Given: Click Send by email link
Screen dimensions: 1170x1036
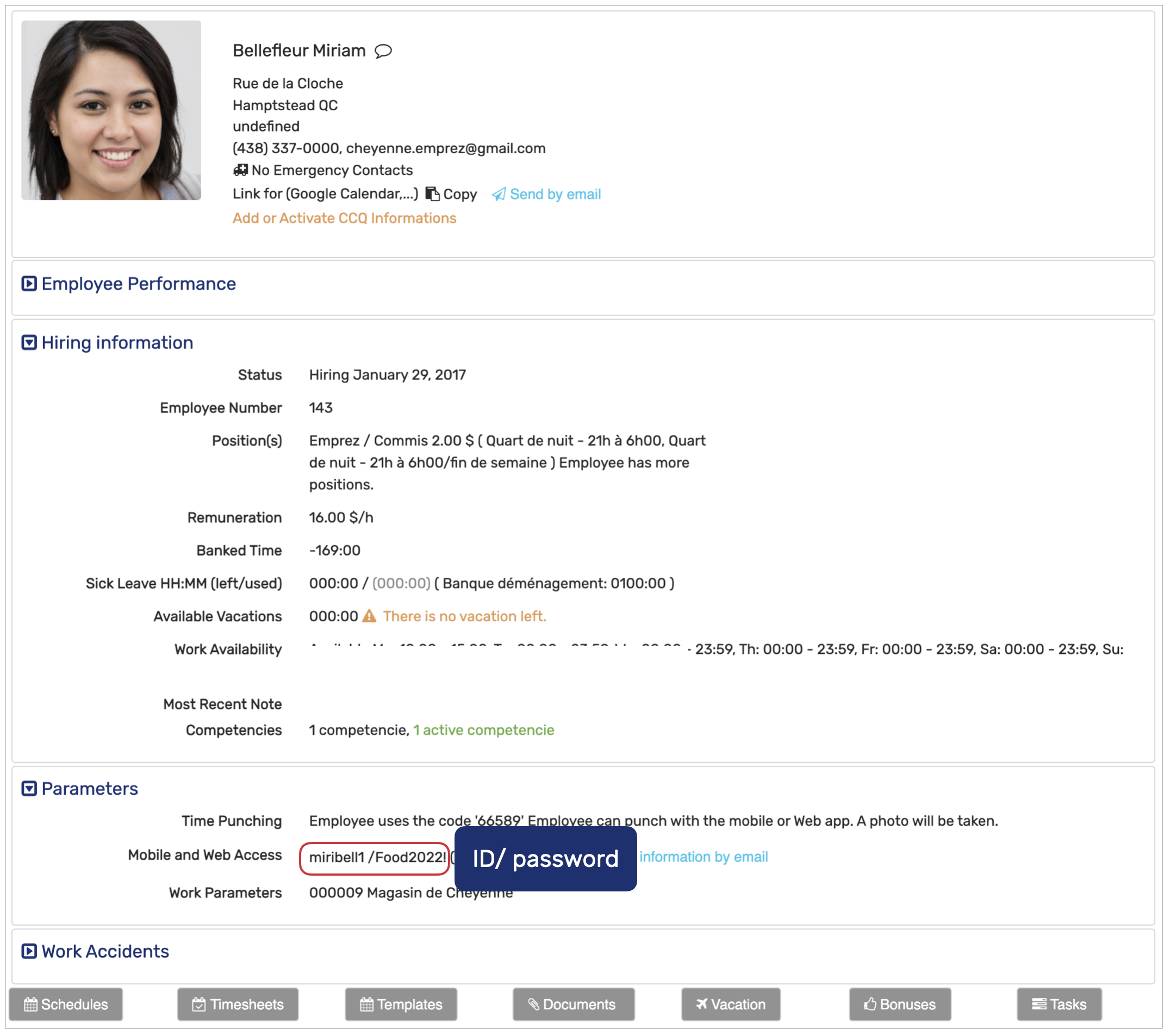Looking at the screenshot, I should [555, 195].
